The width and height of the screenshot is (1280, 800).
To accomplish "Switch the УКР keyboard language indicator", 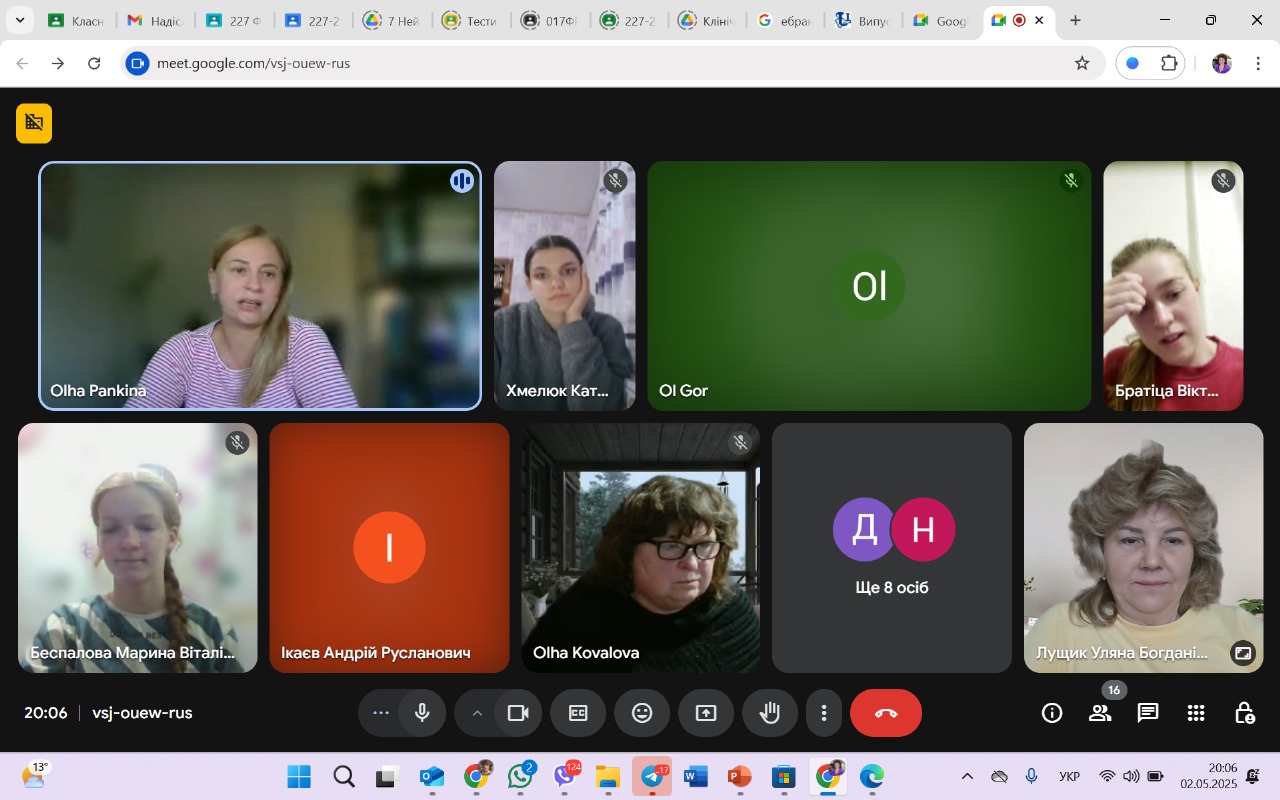I will point(1069,776).
